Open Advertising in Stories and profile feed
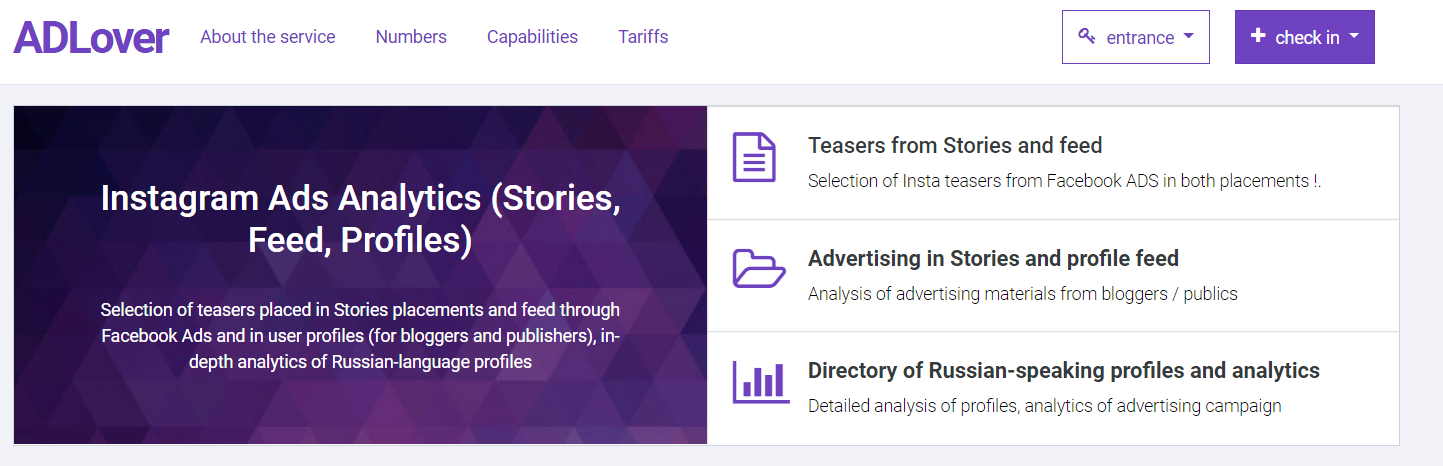Screen dimensions: 1443x466 pos(993,258)
